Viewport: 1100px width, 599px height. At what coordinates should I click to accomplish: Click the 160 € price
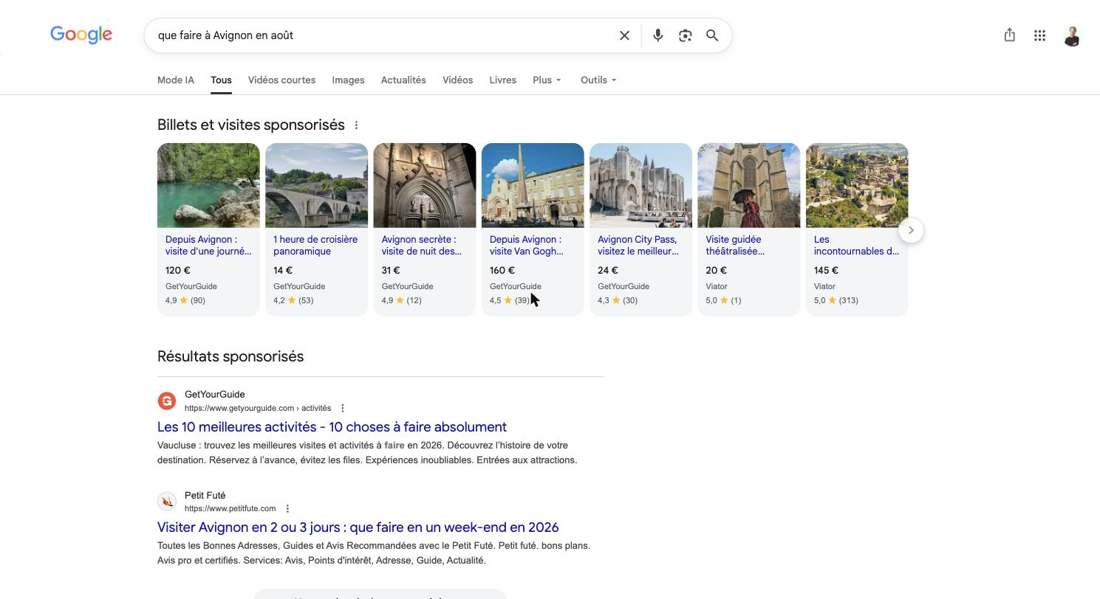coord(502,270)
